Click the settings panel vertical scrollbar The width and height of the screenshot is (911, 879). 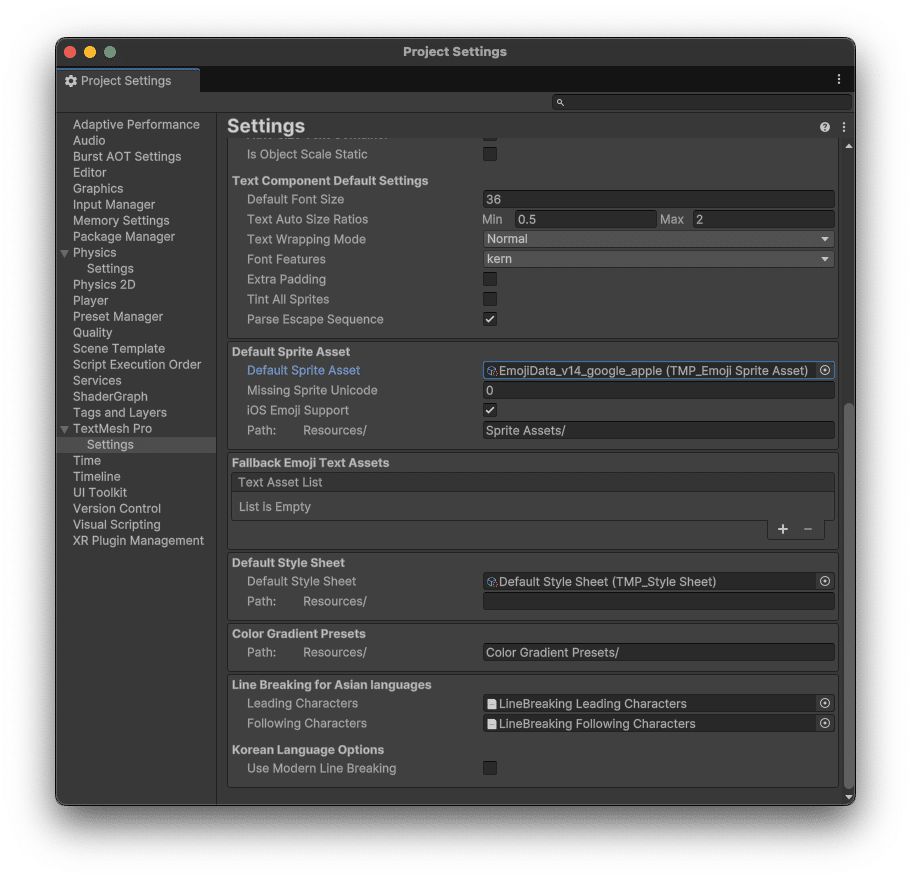pyautogui.click(x=849, y=595)
